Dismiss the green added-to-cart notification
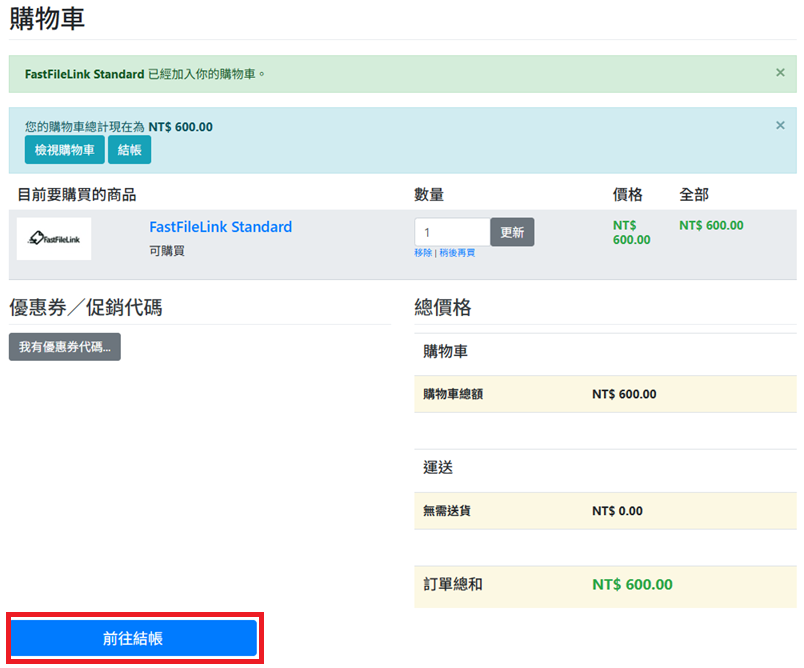The image size is (804, 668). coord(780,73)
